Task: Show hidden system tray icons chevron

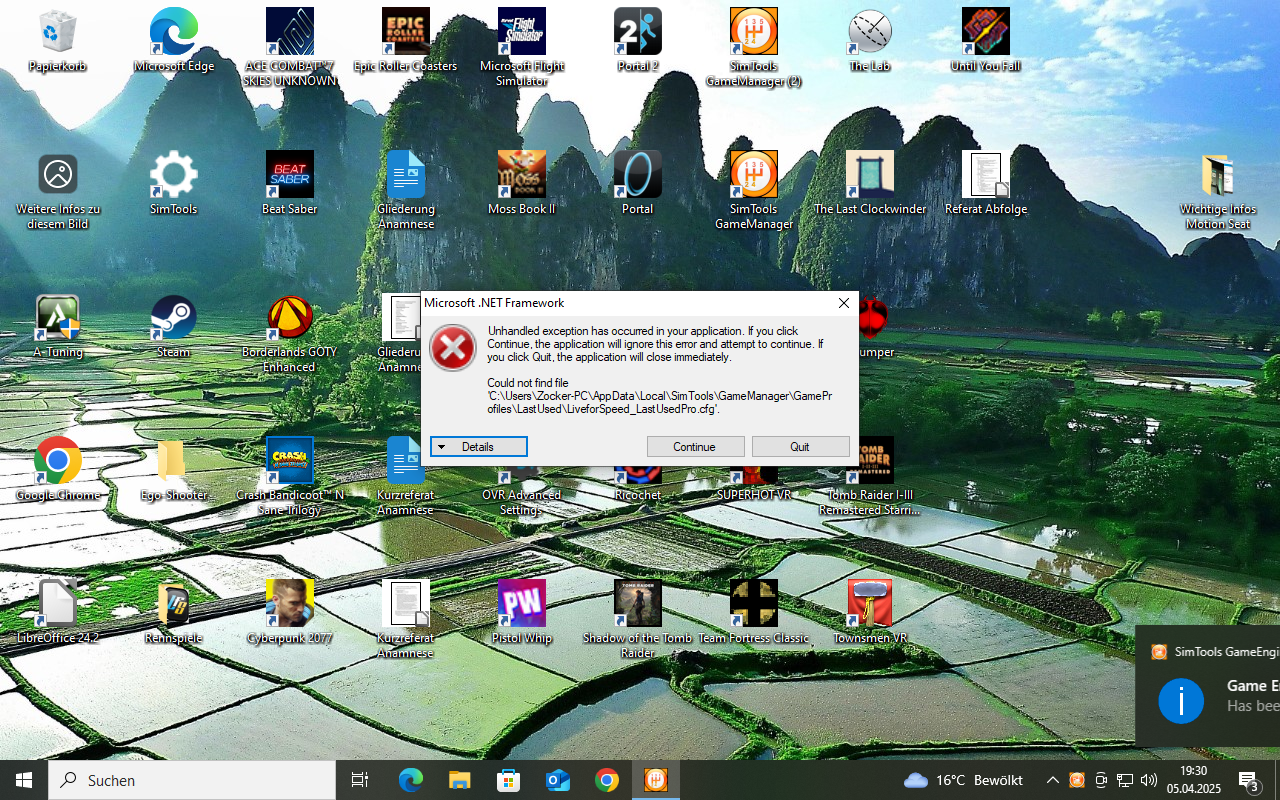Action: pyautogui.click(x=1052, y=780)
